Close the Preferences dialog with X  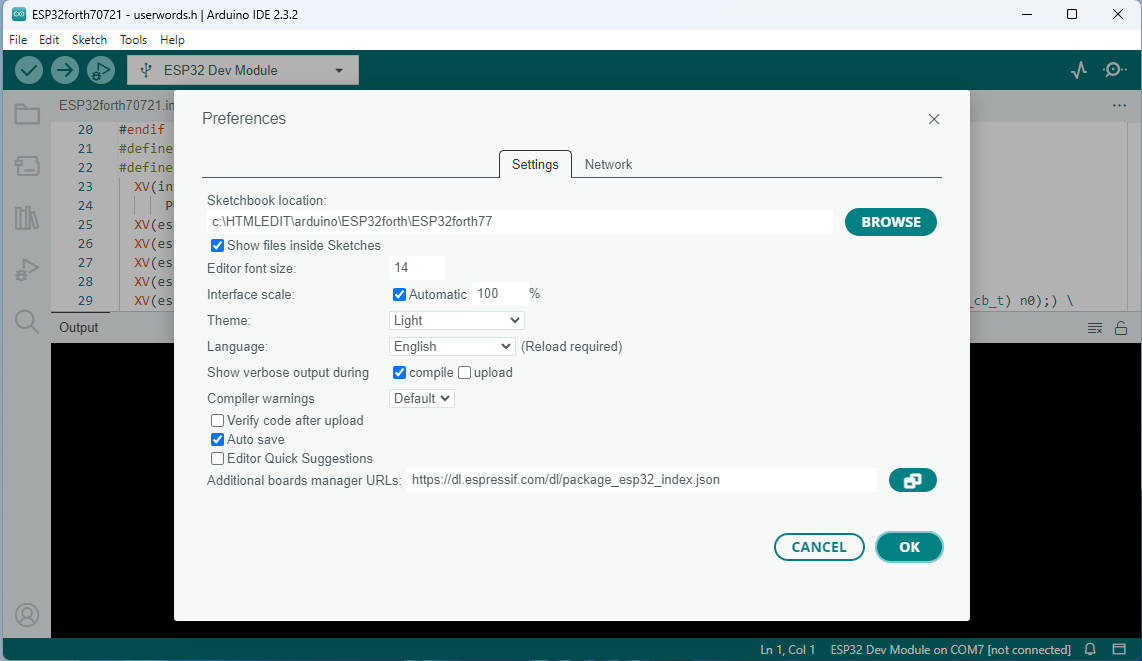click(934, 119)
